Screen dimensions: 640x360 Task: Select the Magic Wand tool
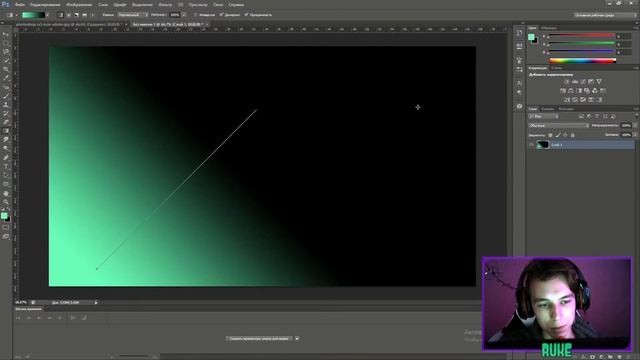(x=6, y=60)
